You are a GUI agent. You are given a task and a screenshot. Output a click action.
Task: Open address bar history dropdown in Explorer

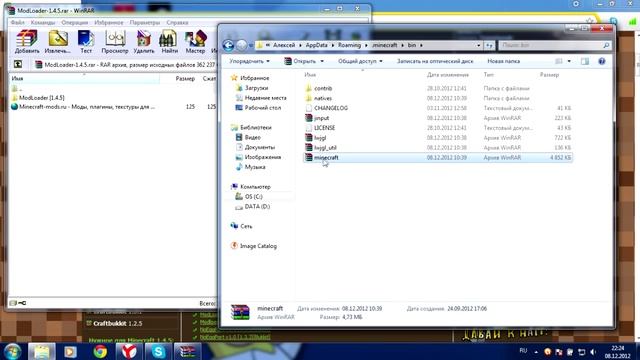478,45
